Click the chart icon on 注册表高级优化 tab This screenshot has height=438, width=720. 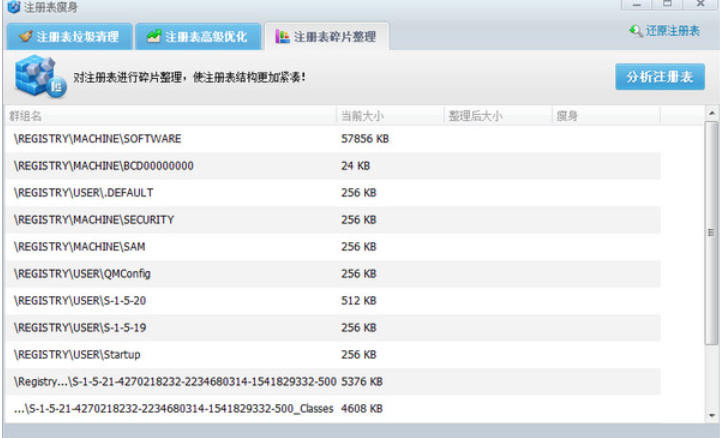[153, 38]
